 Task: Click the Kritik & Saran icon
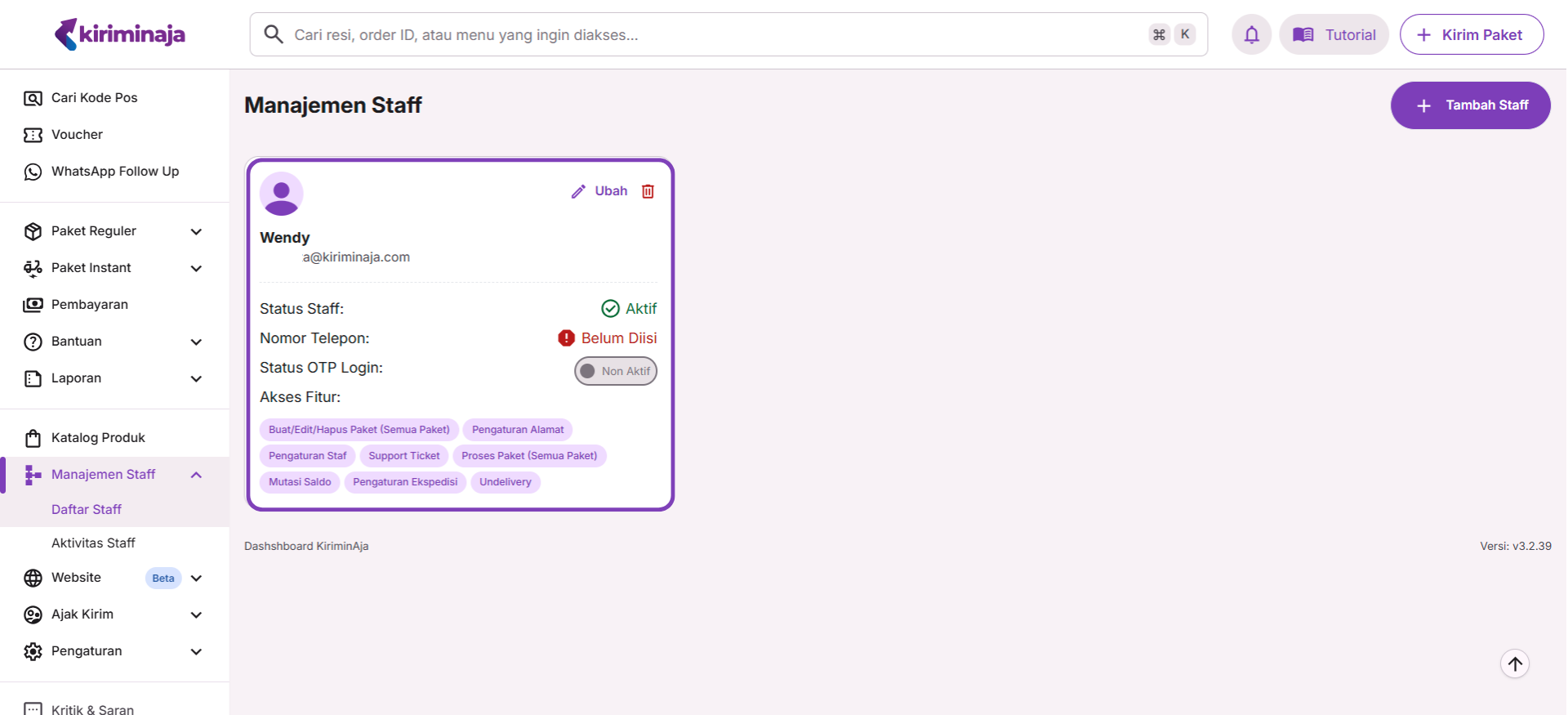pyautogui.click(x=33, y=708)
